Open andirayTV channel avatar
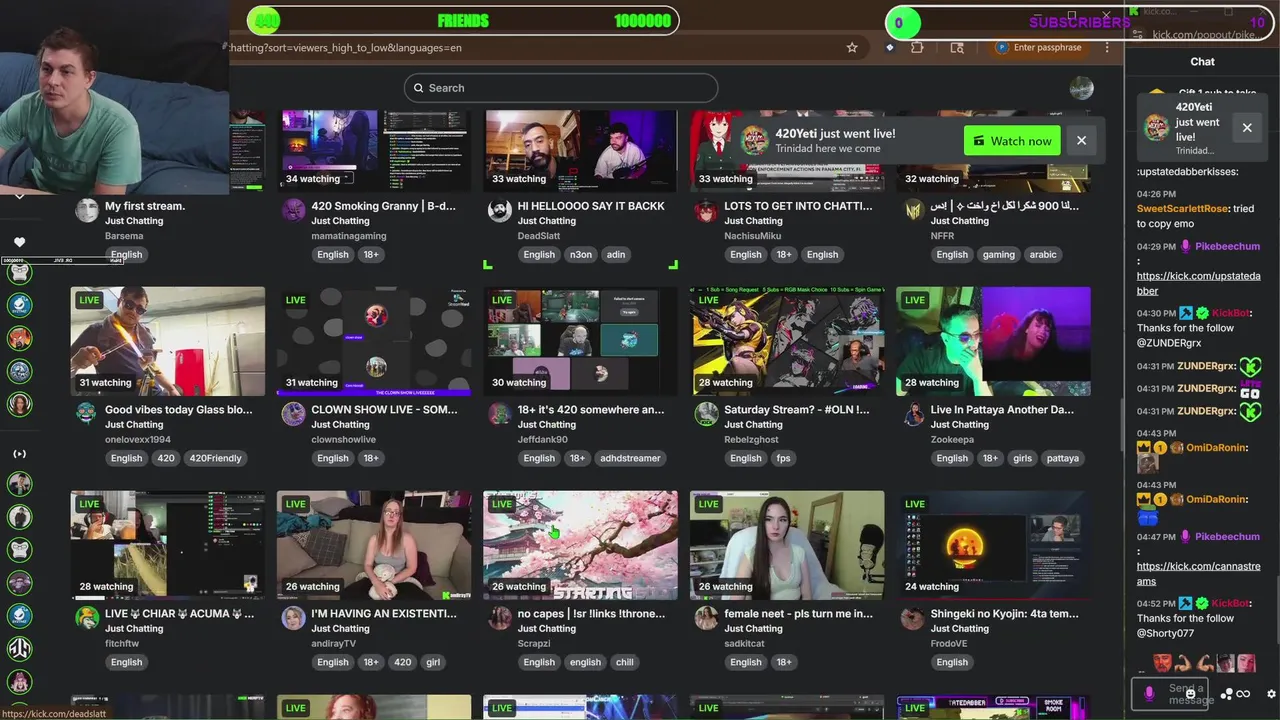The image size is (1280, 720). 293,618
